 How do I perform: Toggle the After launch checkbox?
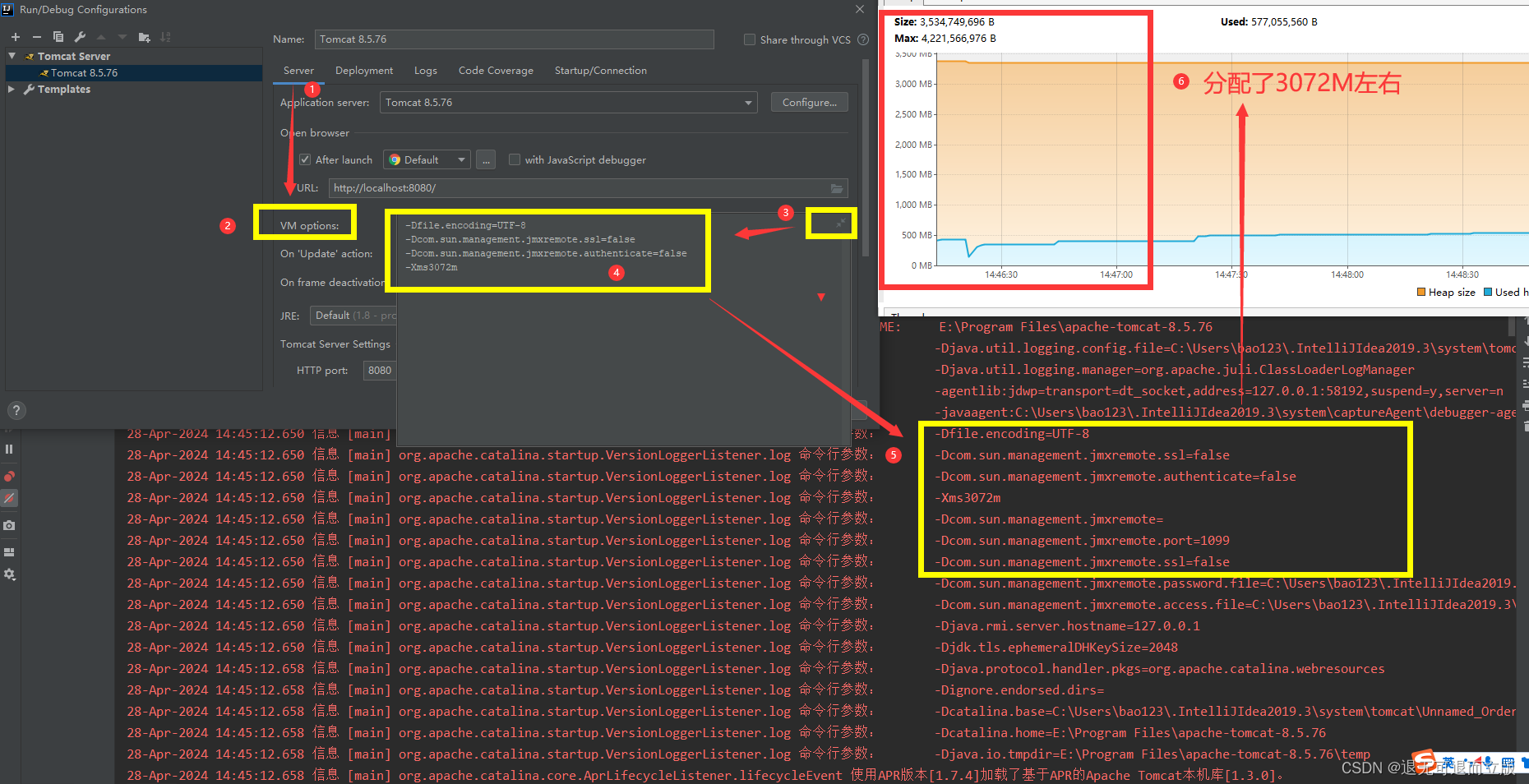pyautogui.click(x=305, y=159)
